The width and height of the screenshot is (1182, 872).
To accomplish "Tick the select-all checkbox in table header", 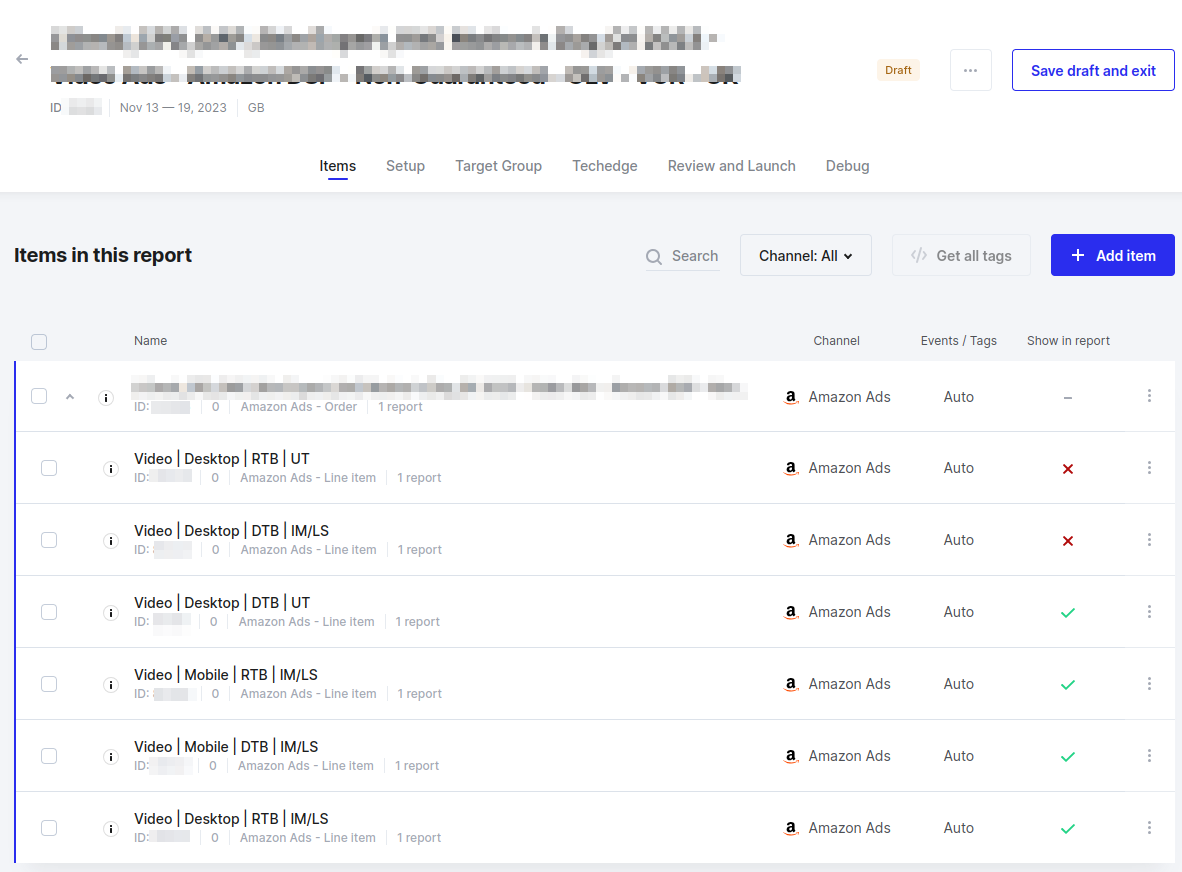I will pos(39,342).
